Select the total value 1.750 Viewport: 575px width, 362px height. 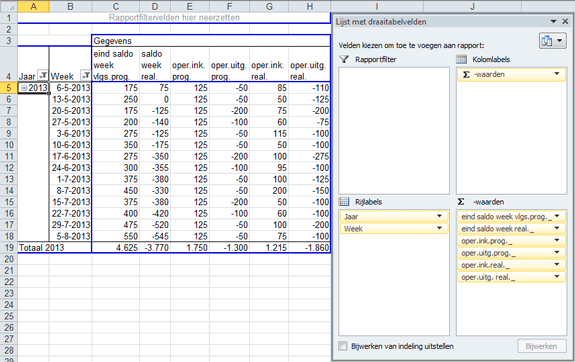pos(190,248)
